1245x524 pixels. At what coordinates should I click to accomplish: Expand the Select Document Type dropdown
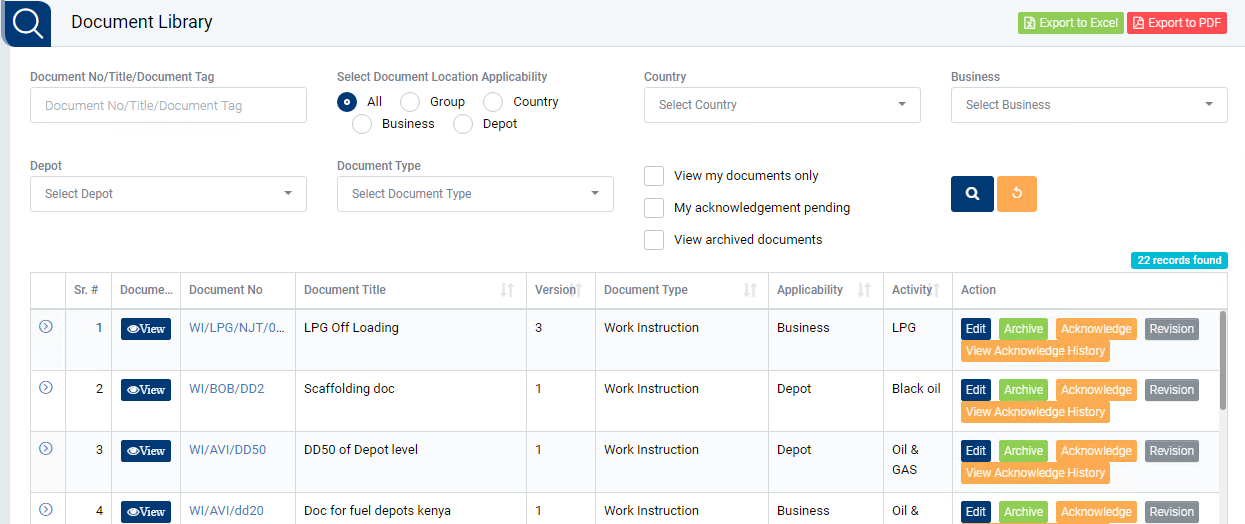coord(475,194)
